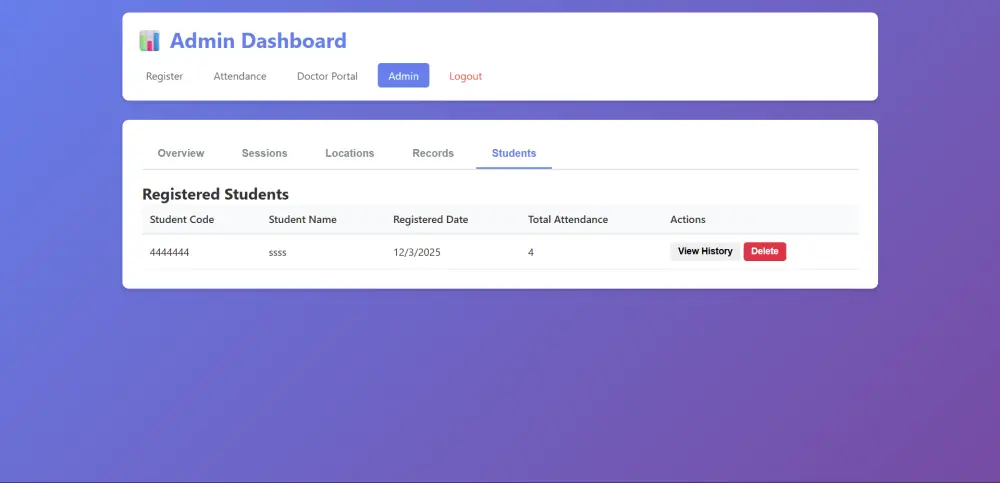1000x483 pixels.
Task: Select the Students tab
Action: 514,153
